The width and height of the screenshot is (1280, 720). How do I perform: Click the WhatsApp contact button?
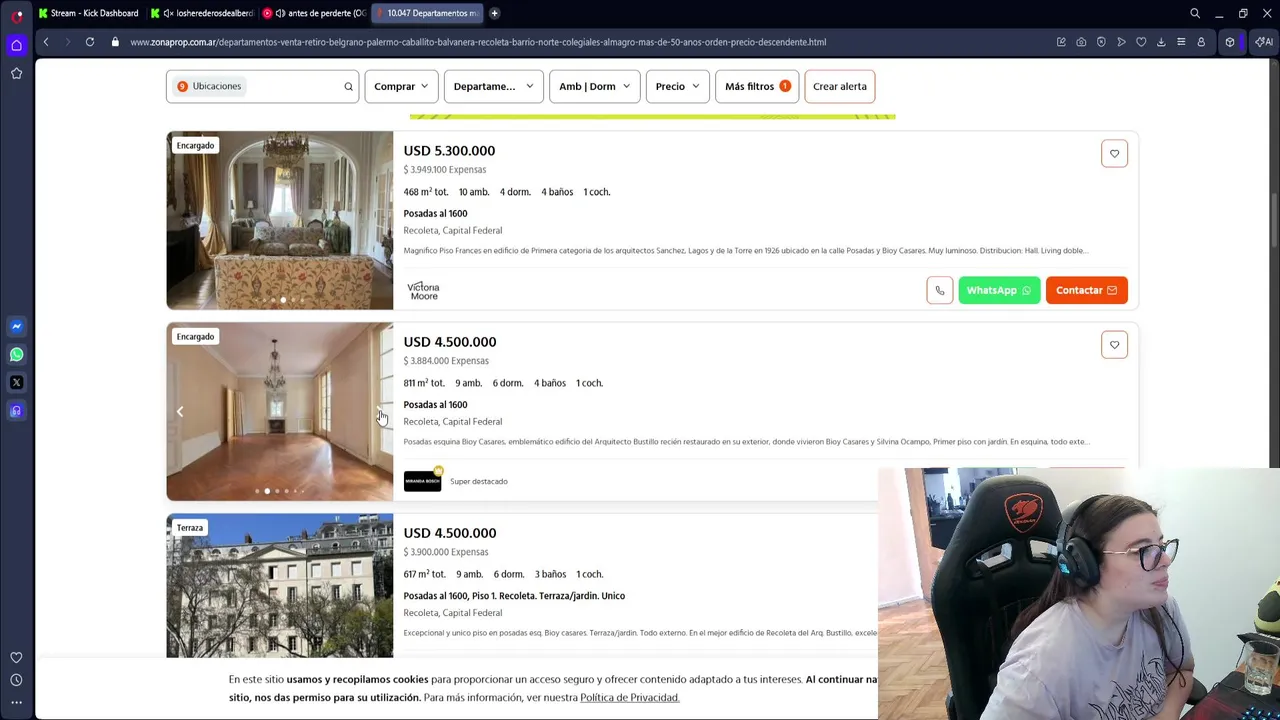point(999,290)
